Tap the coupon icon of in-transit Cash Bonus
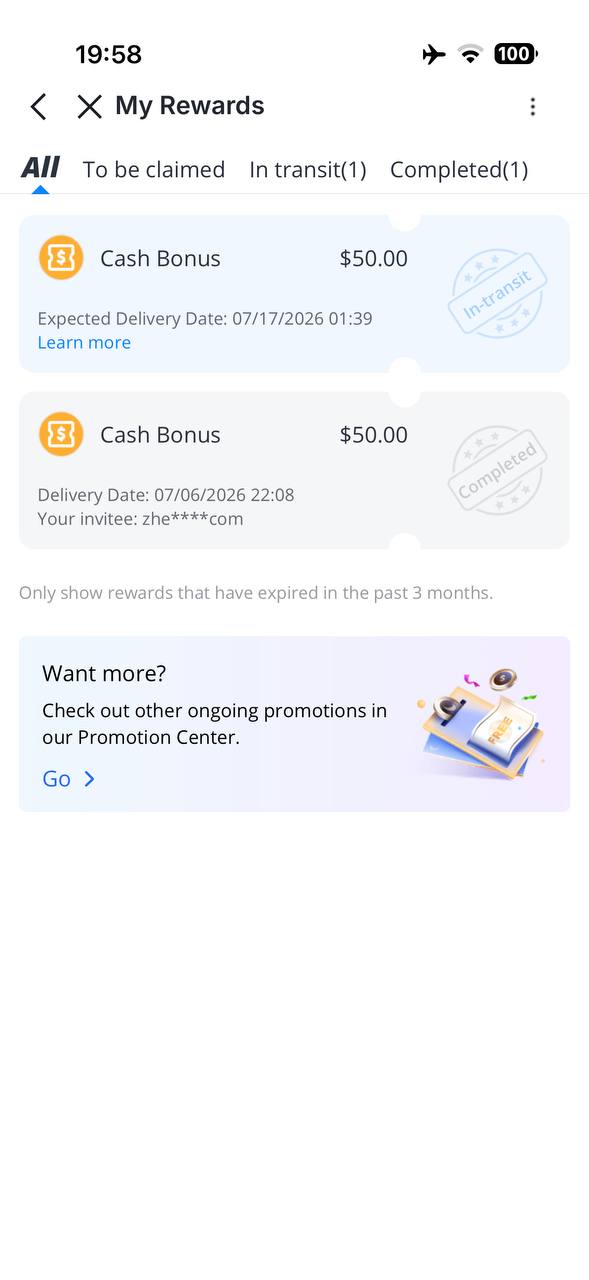The image size is (589, 1280). tap(61, 258)
